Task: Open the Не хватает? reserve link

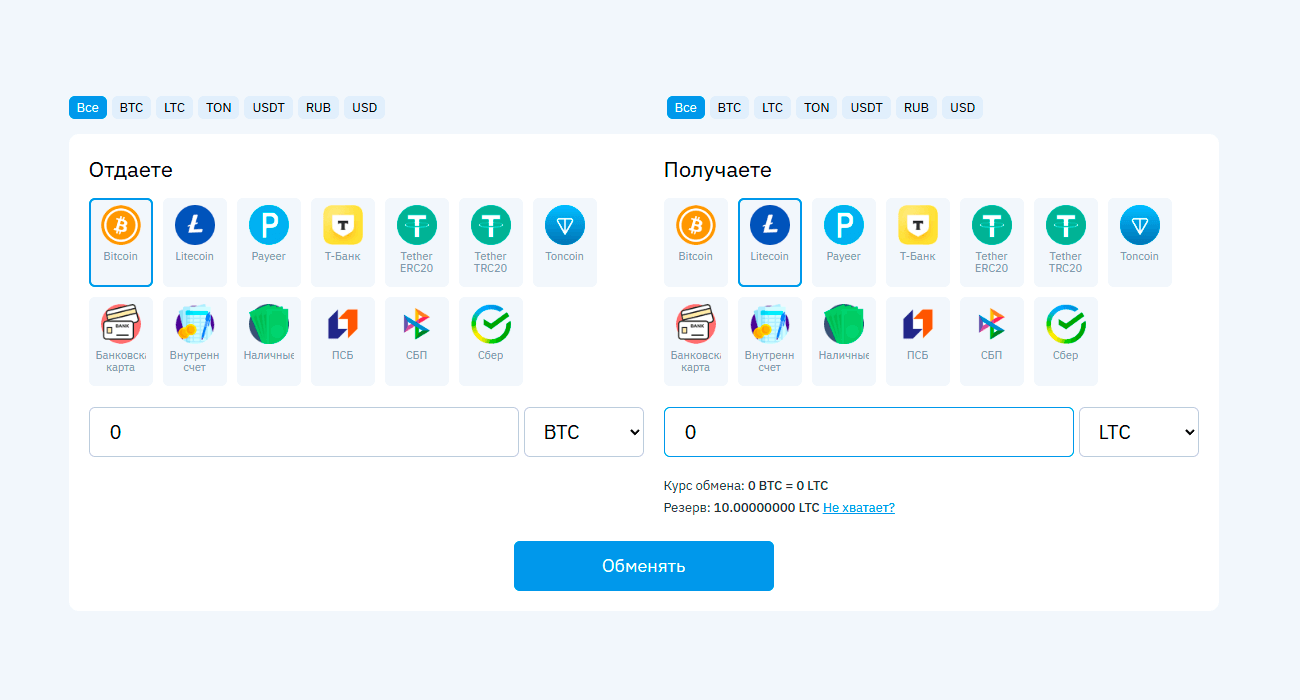Action: click(859, 508)
